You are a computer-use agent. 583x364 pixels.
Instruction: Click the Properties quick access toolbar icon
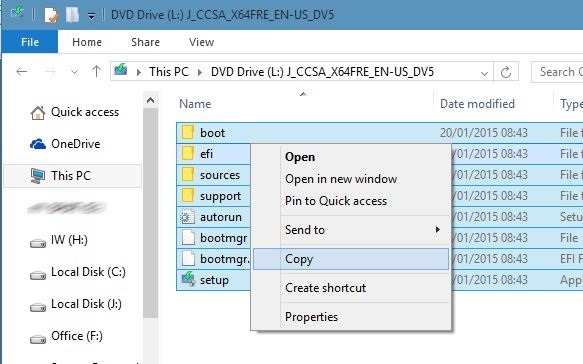tap(50, 15)
